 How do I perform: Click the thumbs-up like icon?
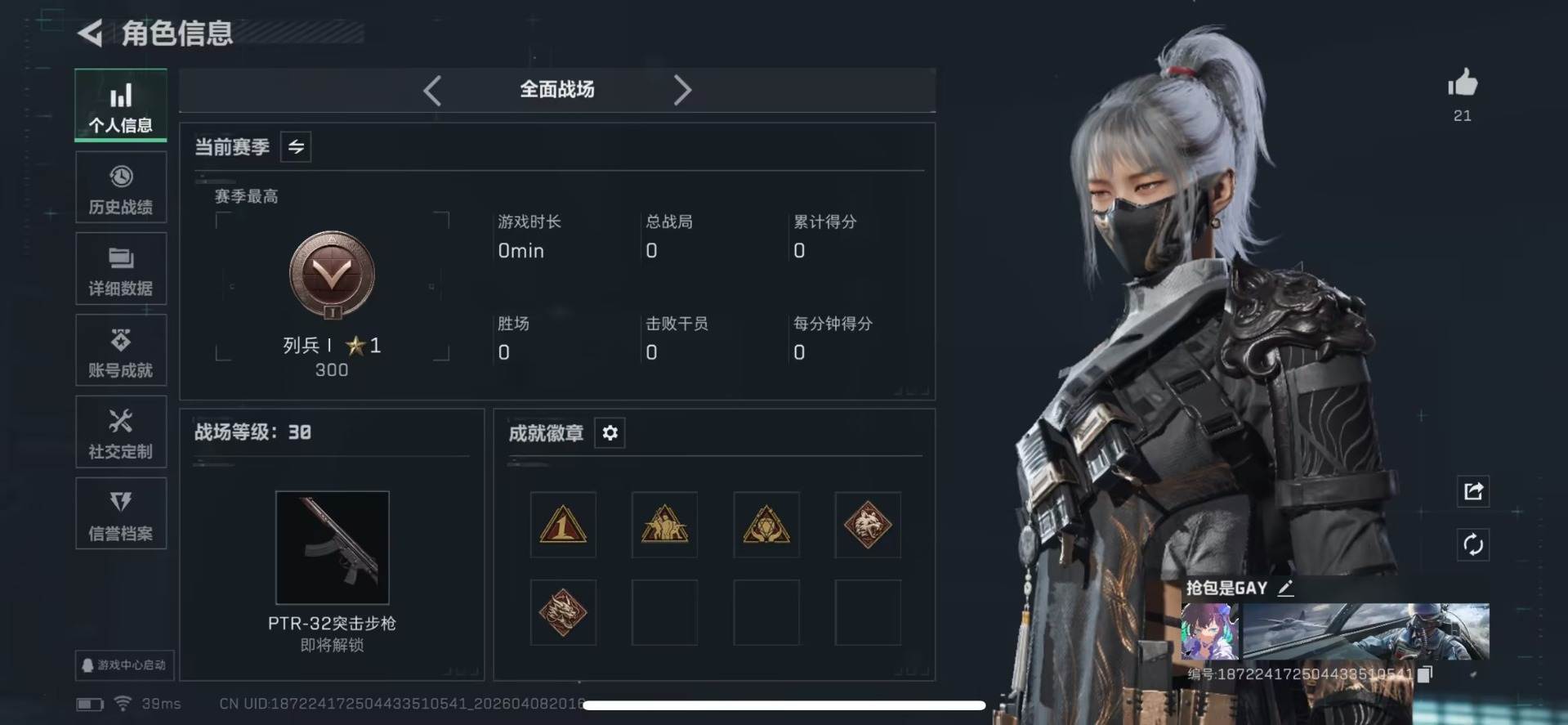[1463, 83]
